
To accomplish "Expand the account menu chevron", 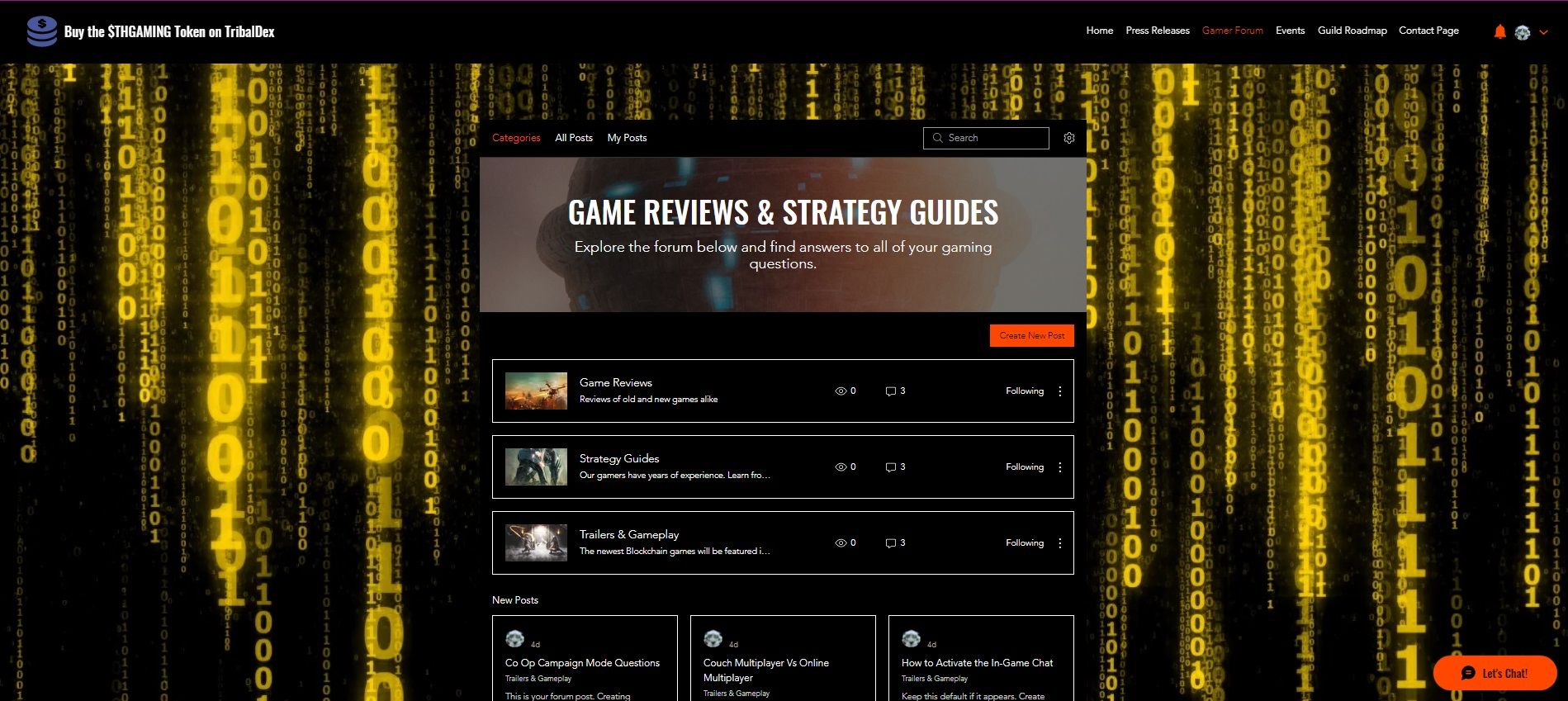I will [x=1543, y=32].
